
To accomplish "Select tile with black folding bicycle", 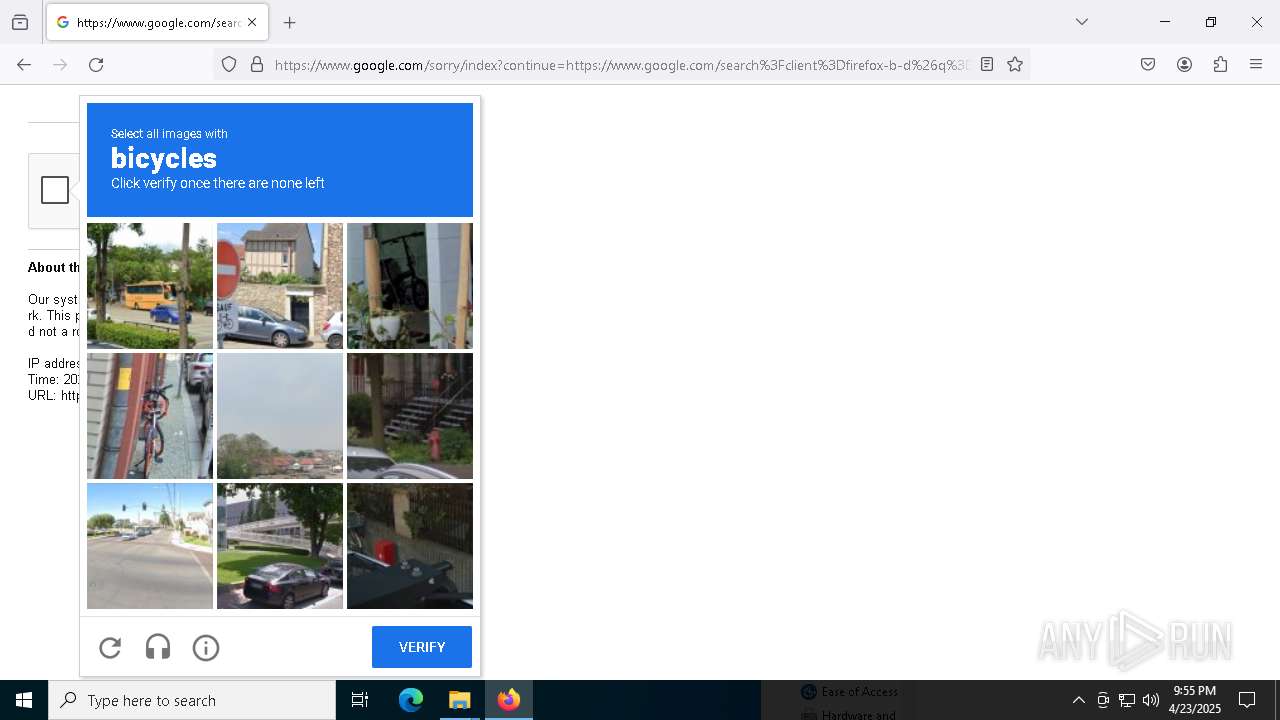I will pos(410,286).
